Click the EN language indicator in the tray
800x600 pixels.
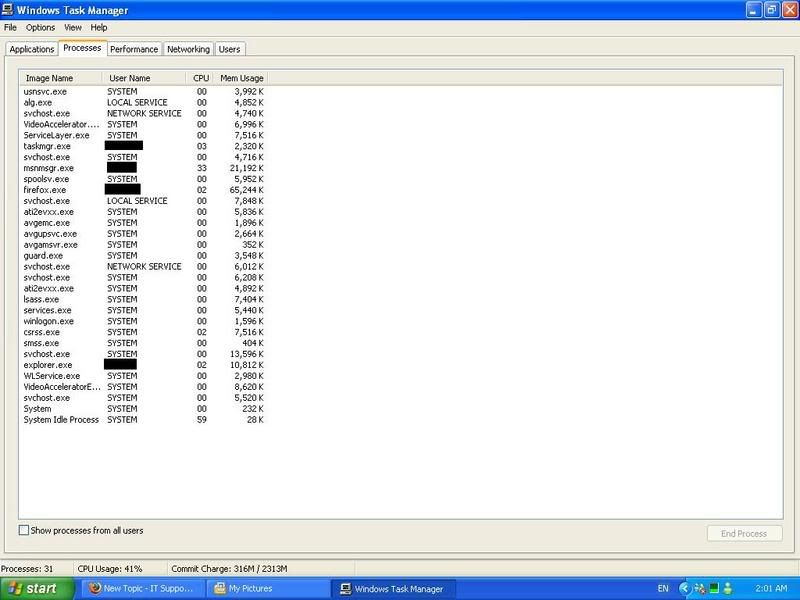click(663, 589)
